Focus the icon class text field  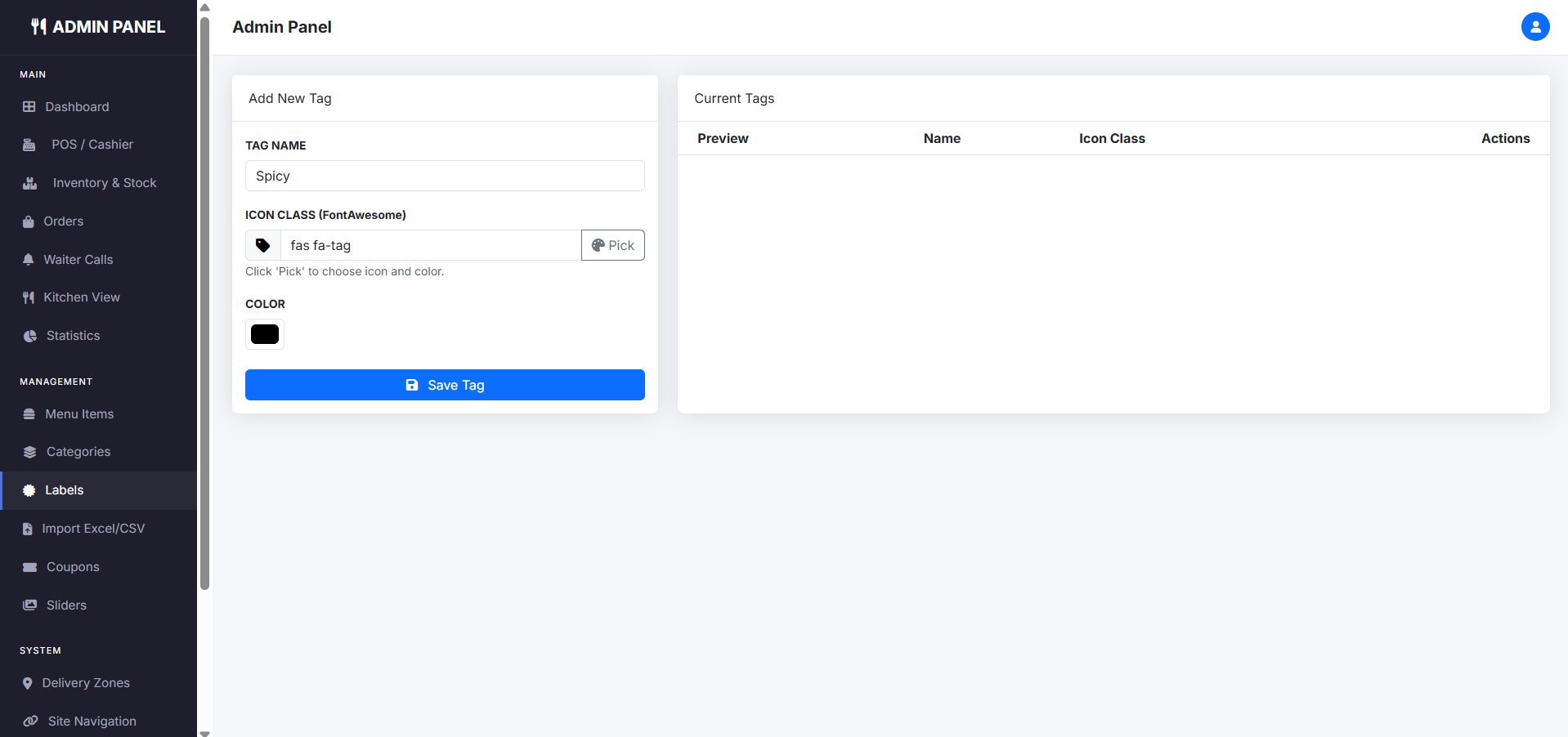tap(430, 245)
